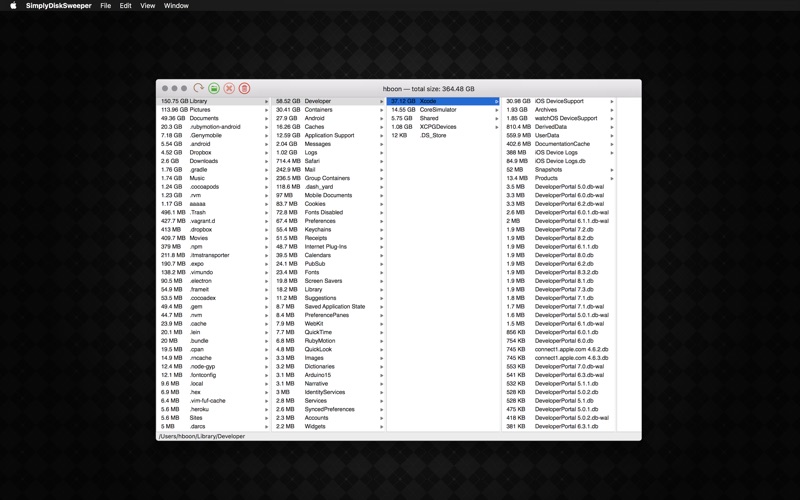Expand arrow next to Containers row
Image resolution: width=800 pixels, height=500 pixels.
click(381, 110)
